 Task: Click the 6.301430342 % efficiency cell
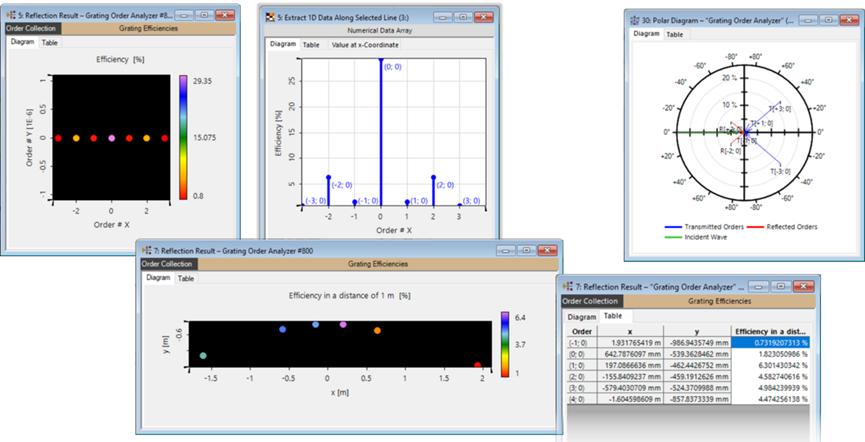[768, 366]
